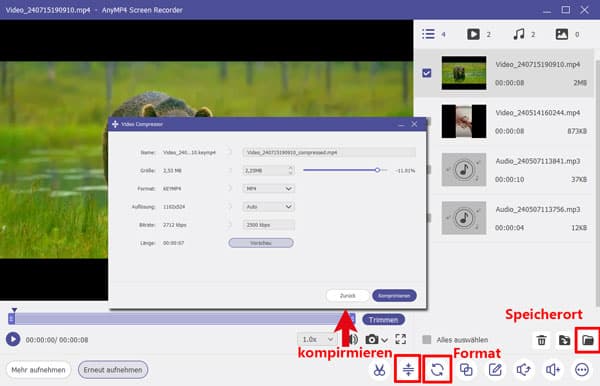Open the video compressor tool
This screenshot has width=600, height=386.
[x=408, y=370]
